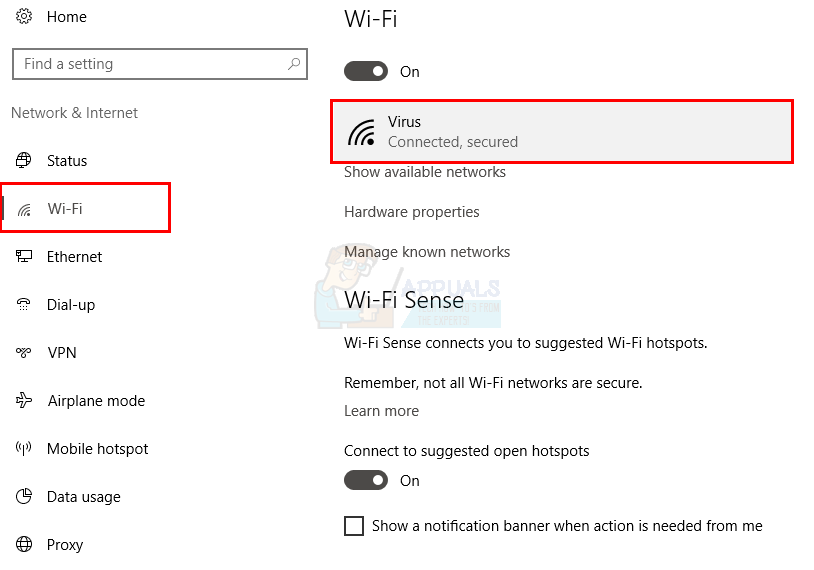Viewport: 814px width, 570px height.
Task: Click the Dial-up icon
Action: [24, 305]
